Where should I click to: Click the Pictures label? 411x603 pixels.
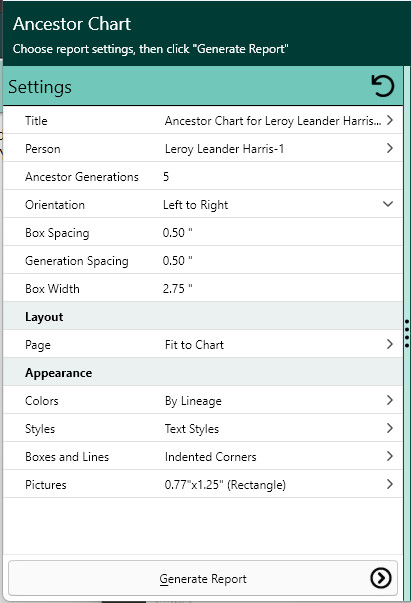(46, 485)
